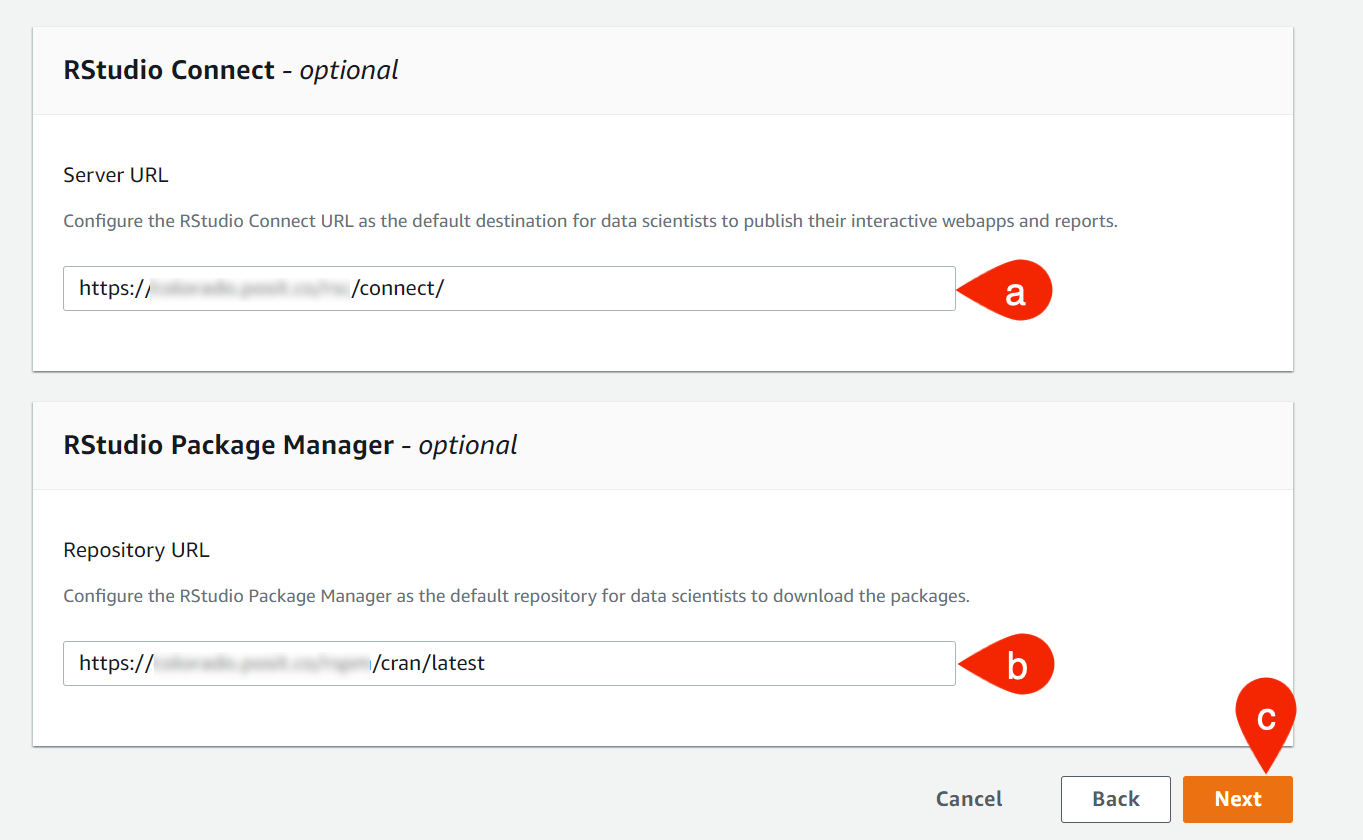Screen dimensions: 1363x840
Task: Click the RStudio Connect section heading
Action: pos(169,70)
